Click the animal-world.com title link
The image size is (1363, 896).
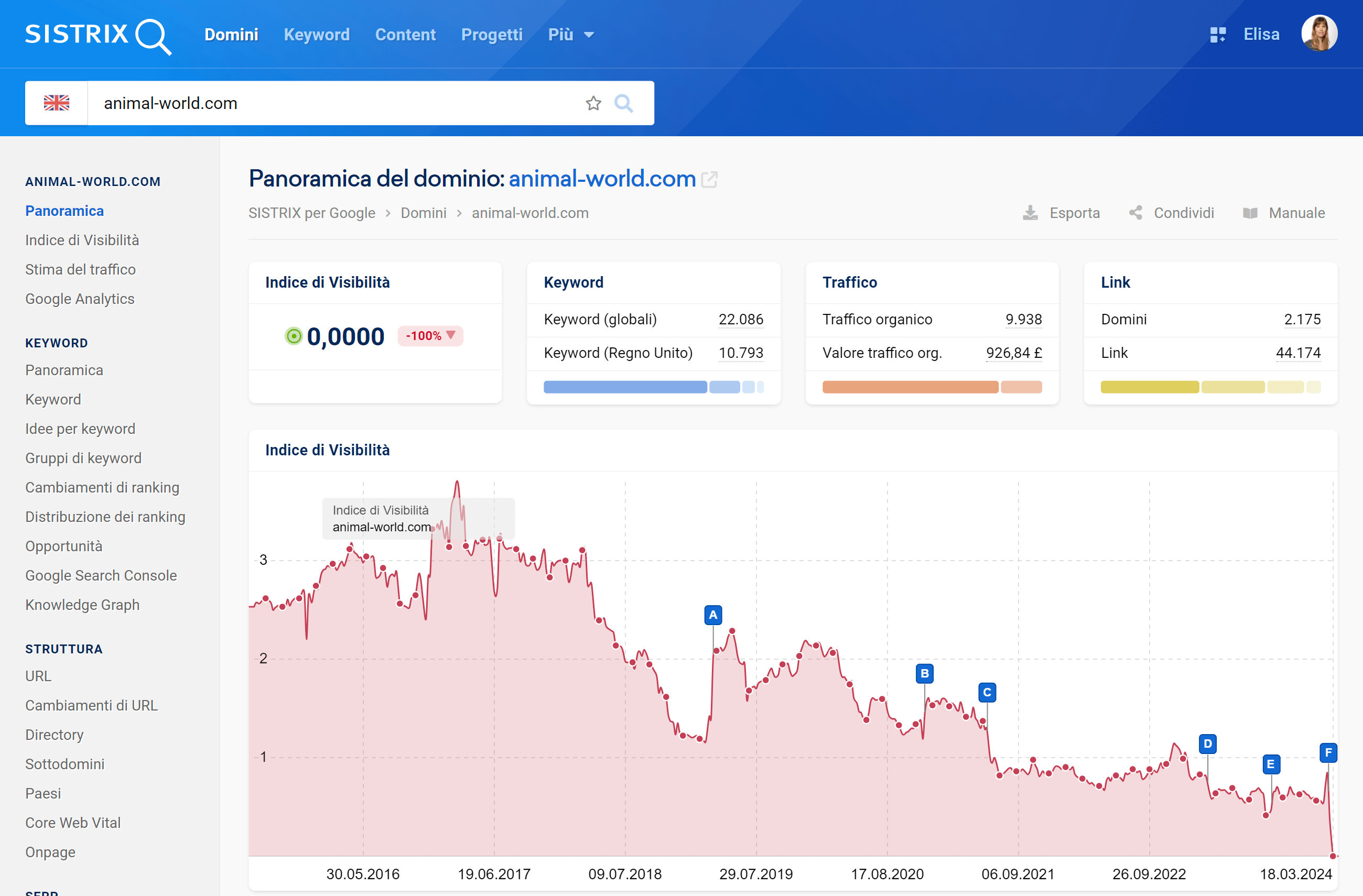(x=601, y=179)
